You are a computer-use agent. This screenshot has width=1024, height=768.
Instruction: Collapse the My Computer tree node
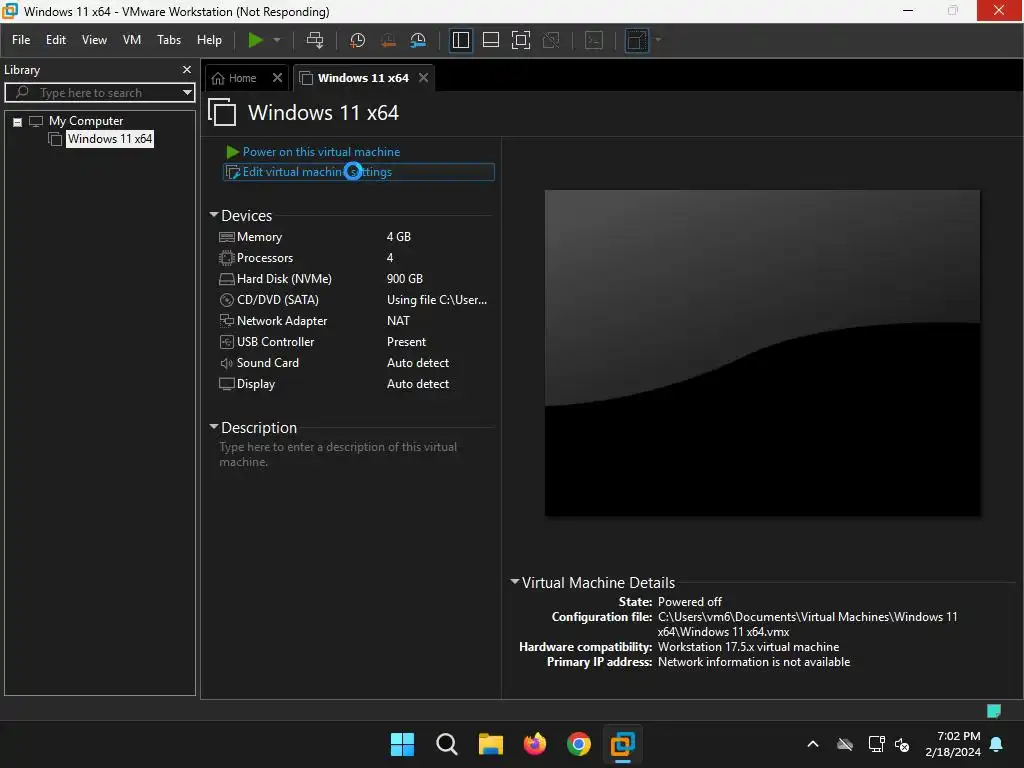click(18, 121)
